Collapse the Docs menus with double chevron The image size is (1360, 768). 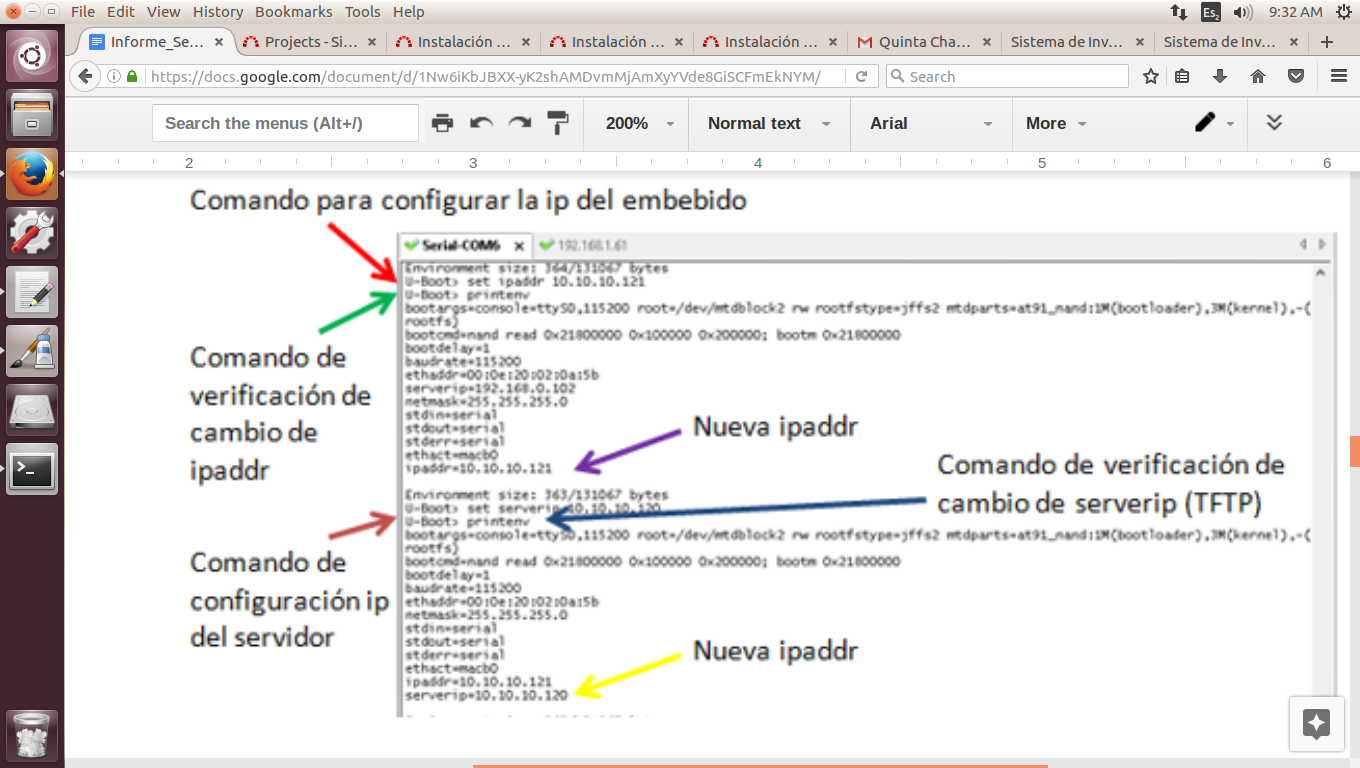tap(1274, 123)
